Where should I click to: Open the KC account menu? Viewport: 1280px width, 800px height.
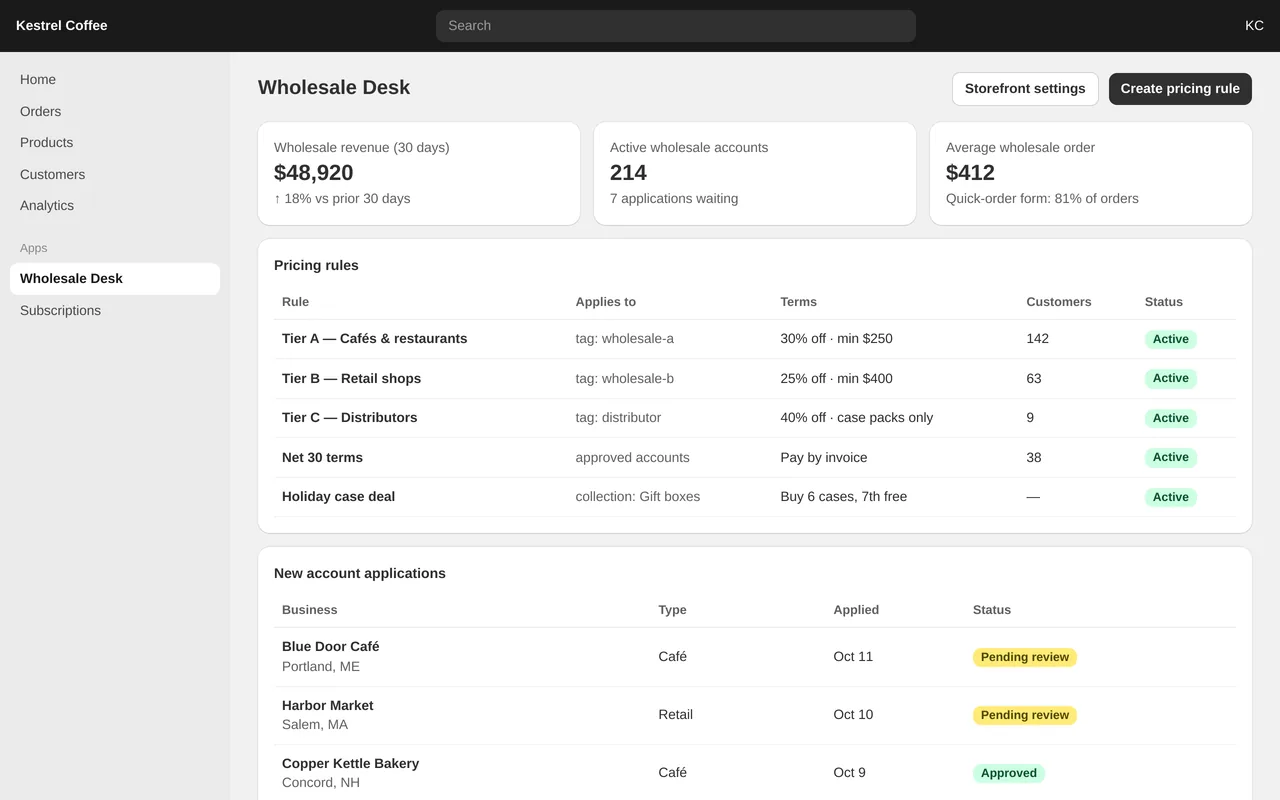[1254, 26]
